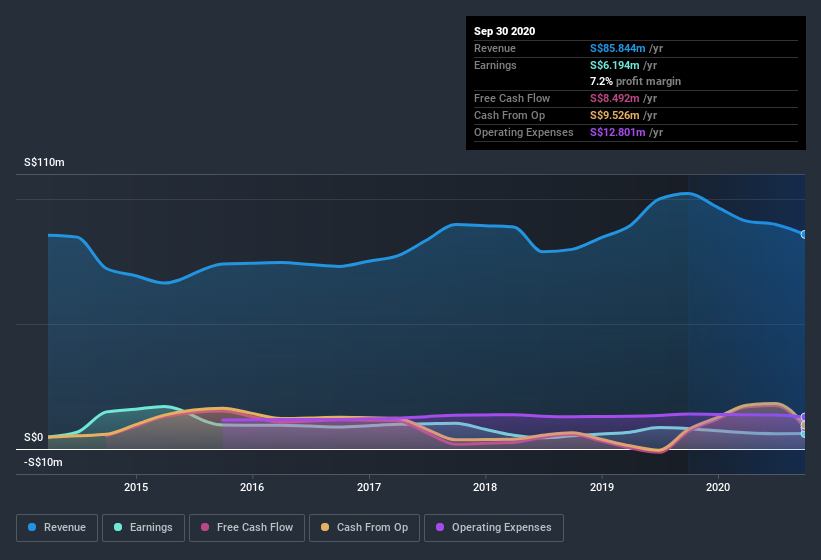Click the Earnings label in tooltip
Screen dimensions: 821x560
[495, 65]
